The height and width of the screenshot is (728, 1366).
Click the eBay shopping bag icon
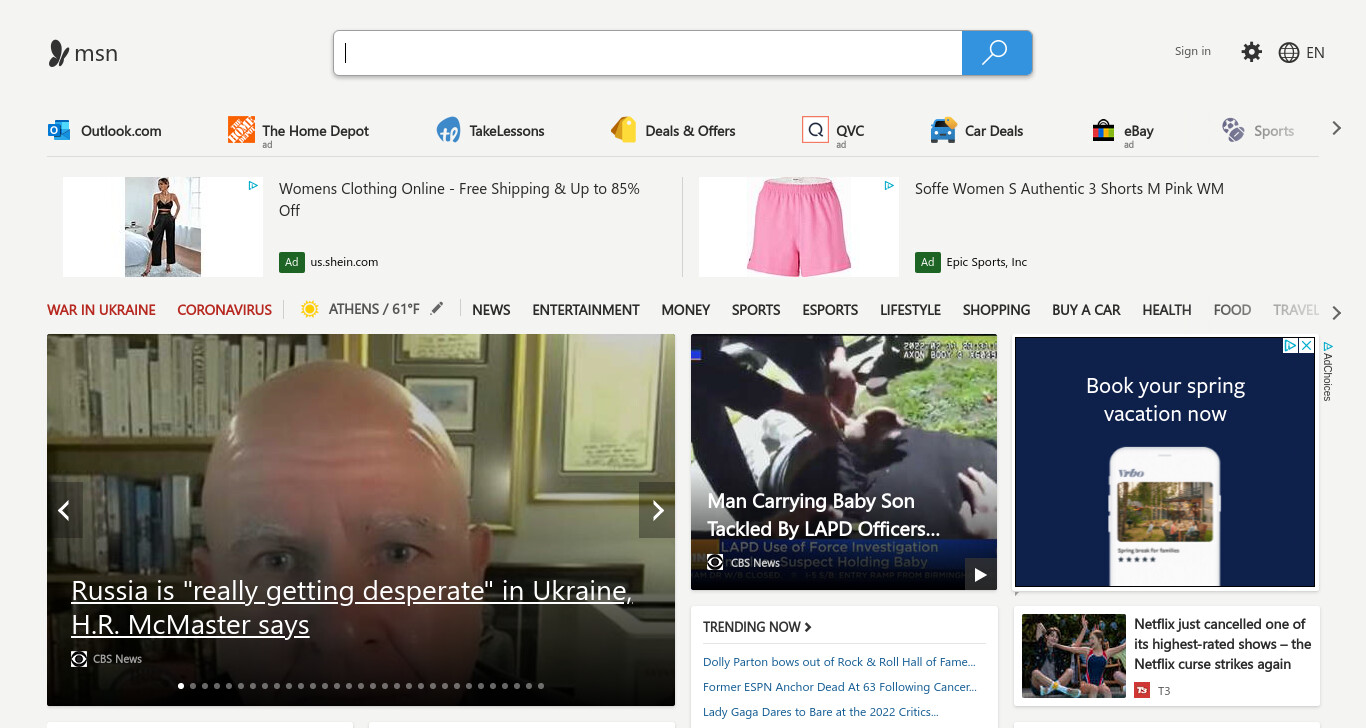coord(1103,130)
